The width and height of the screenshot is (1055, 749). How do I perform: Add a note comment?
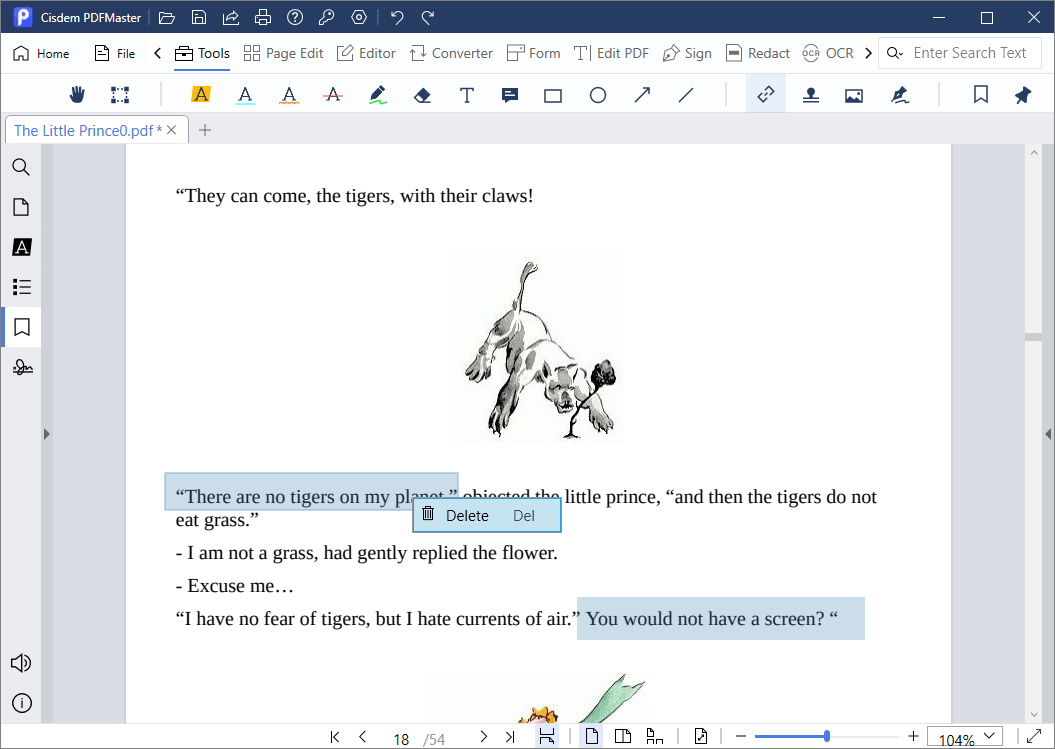pos(510,96)
